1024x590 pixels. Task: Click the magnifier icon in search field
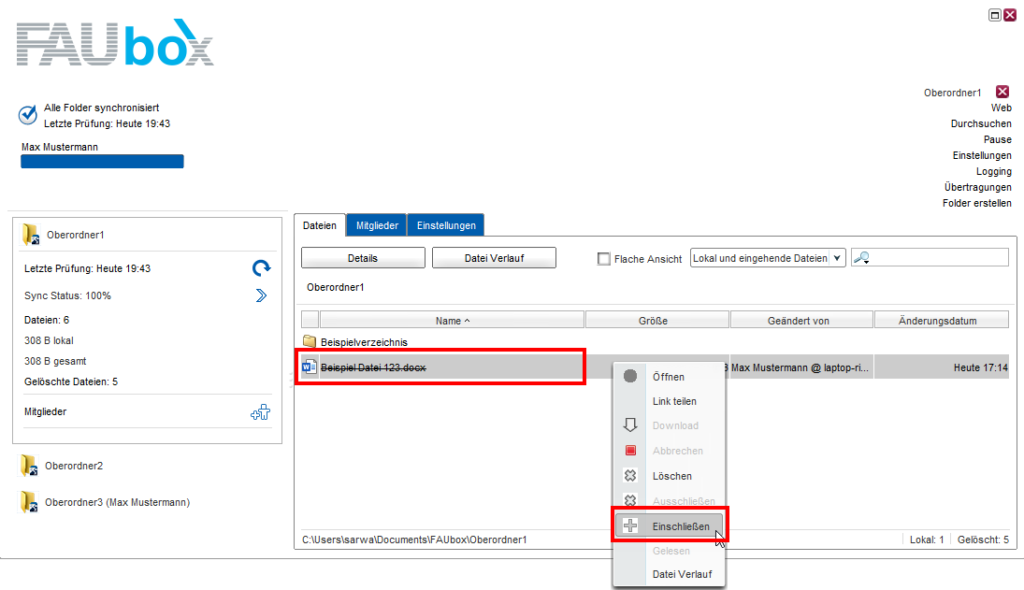tap(861, 258)
